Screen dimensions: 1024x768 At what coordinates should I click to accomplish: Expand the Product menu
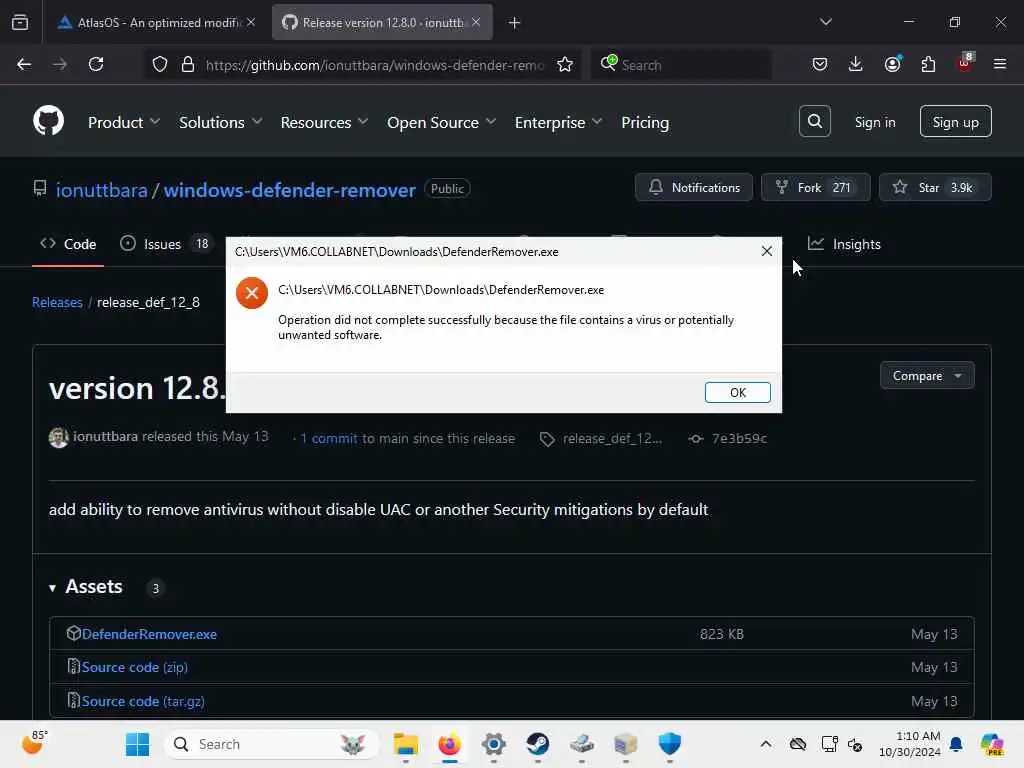tap(123, 122)
